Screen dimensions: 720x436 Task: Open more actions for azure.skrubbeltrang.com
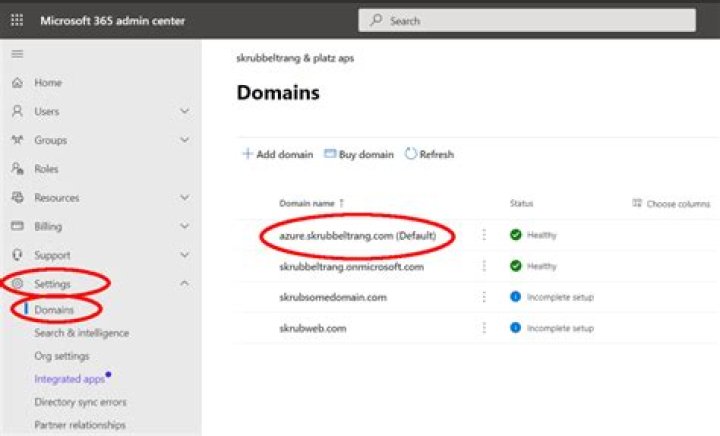click(x=484, y=235)
